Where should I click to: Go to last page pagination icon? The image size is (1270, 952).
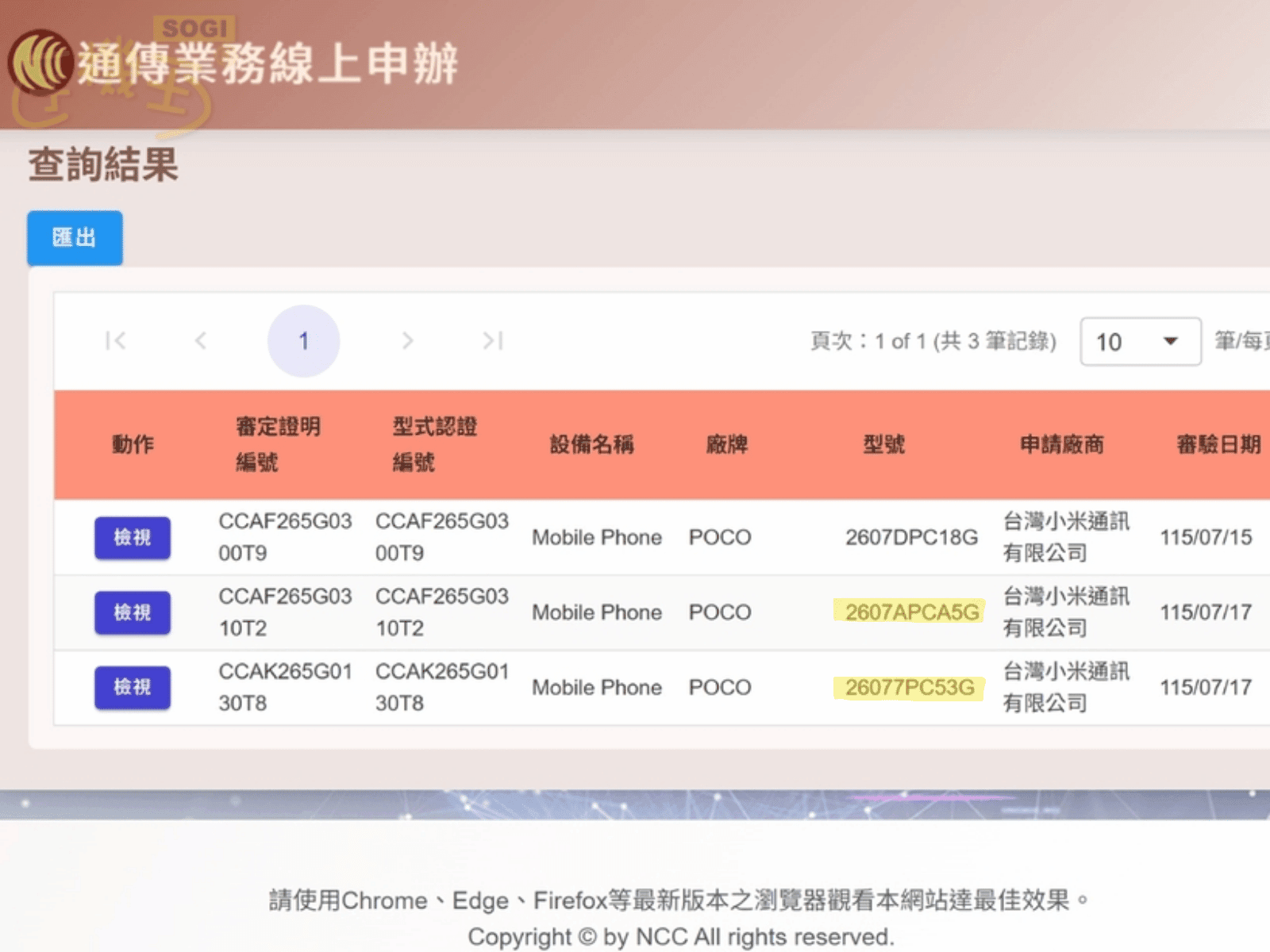coord(493,341)
